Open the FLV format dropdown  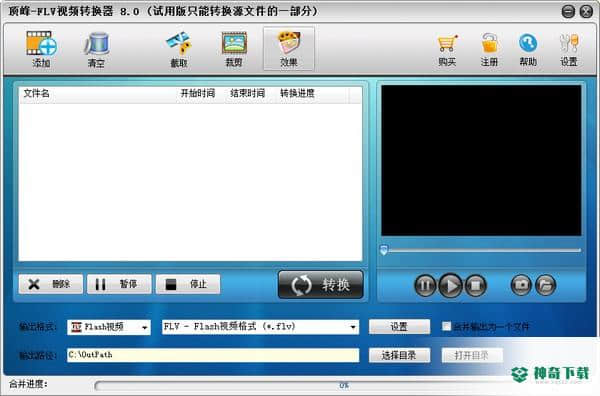[x=261, y=327]
